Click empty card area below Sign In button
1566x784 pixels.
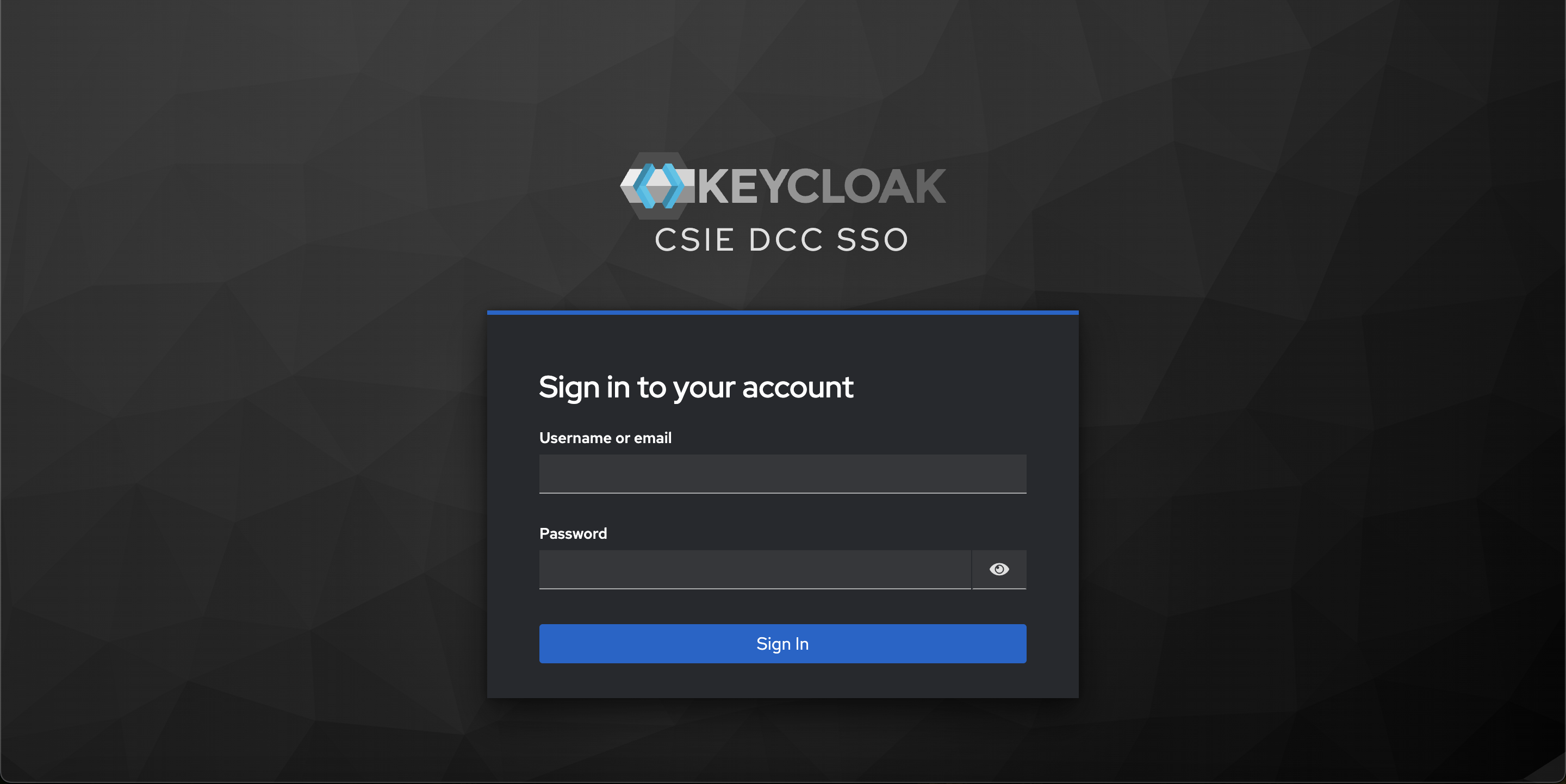pyautogui.click(x=782, y=681)
